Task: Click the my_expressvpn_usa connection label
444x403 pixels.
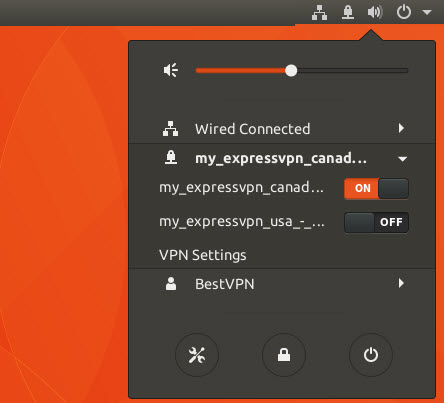Action: pyautogui.click(x=242, y=222)
